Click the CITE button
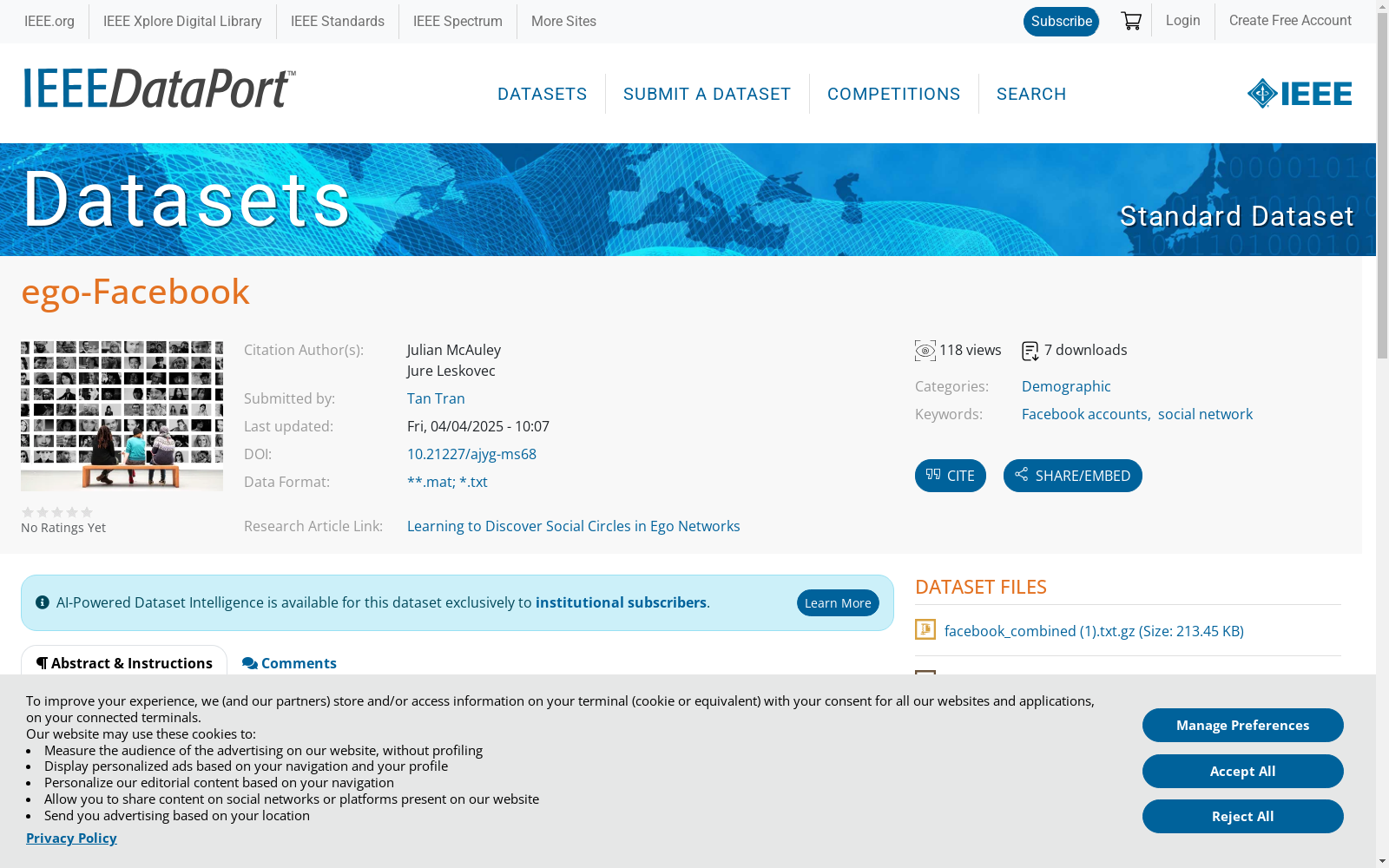This screenshot has width=1389, height=868. click(x=951, y=476)
